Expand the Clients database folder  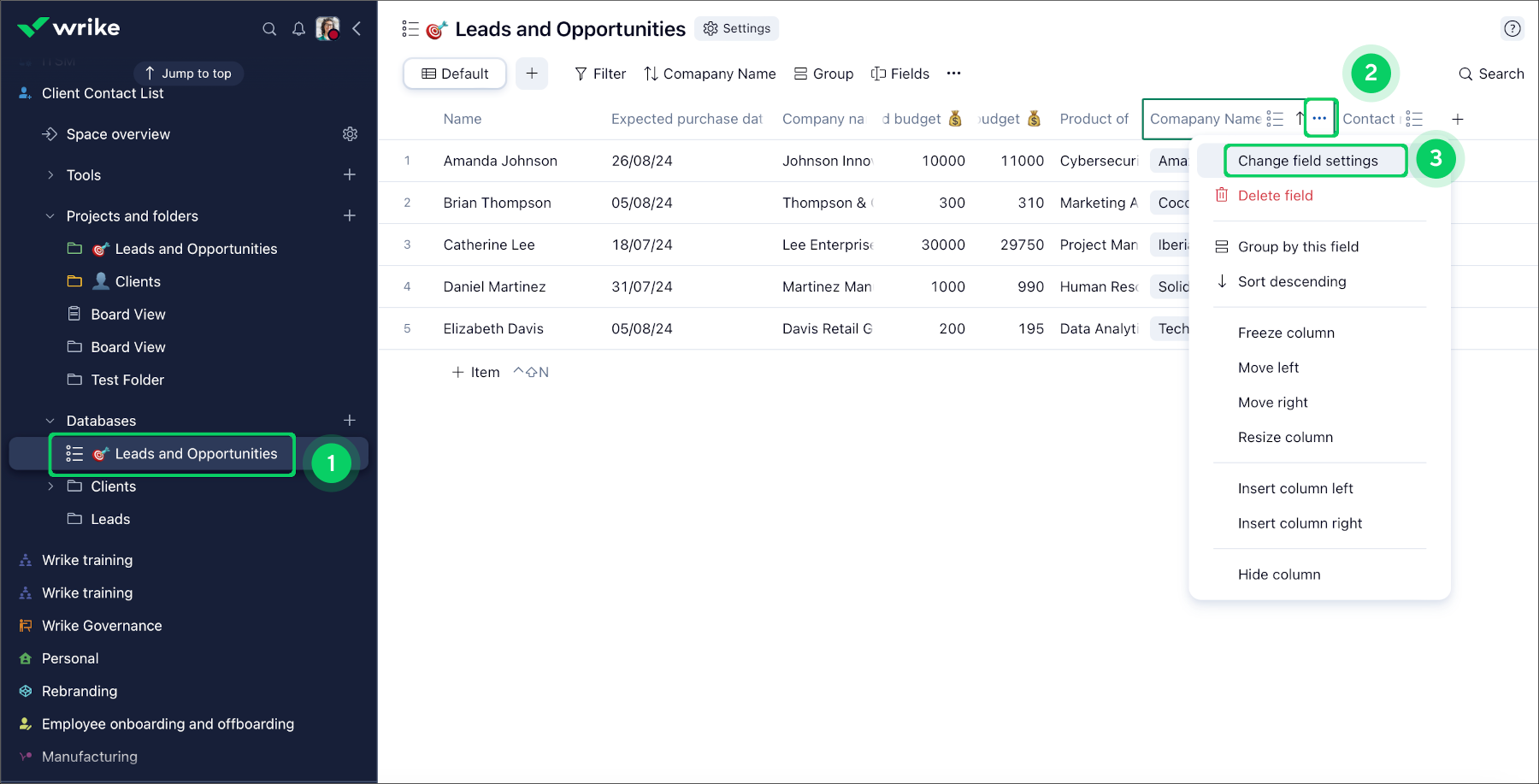click(x=50, y=486)
